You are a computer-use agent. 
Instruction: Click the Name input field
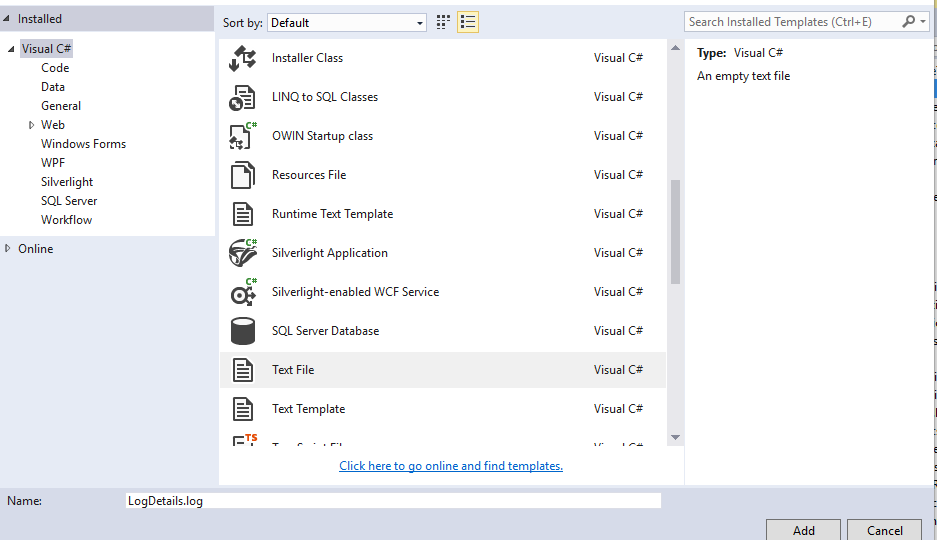click(x=392, y=500)
